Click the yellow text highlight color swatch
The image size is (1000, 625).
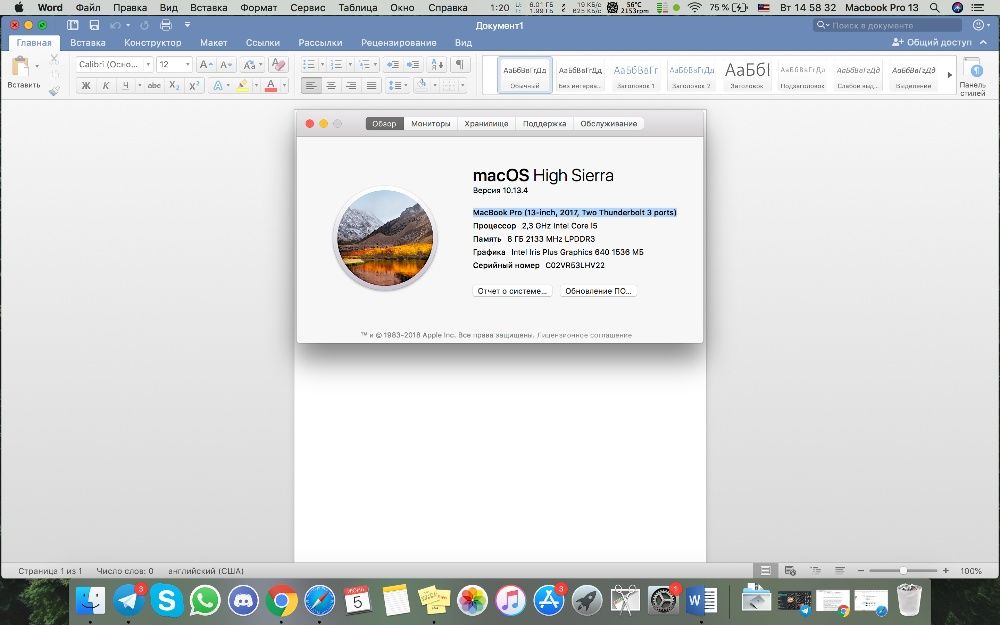tap(242, 85)
